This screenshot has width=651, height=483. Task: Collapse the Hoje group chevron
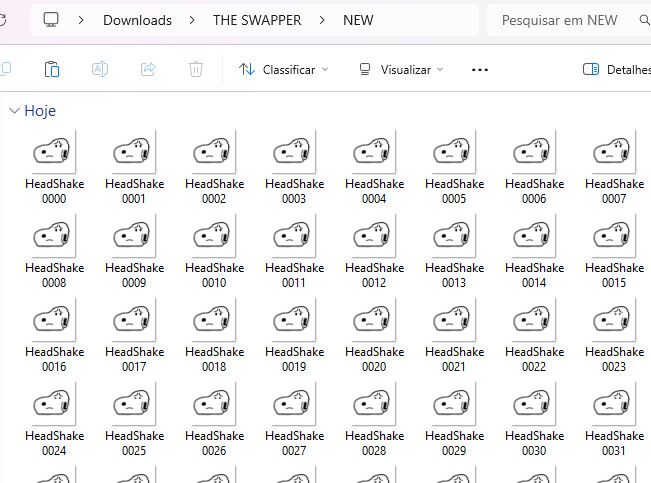(x=13, y=111)
